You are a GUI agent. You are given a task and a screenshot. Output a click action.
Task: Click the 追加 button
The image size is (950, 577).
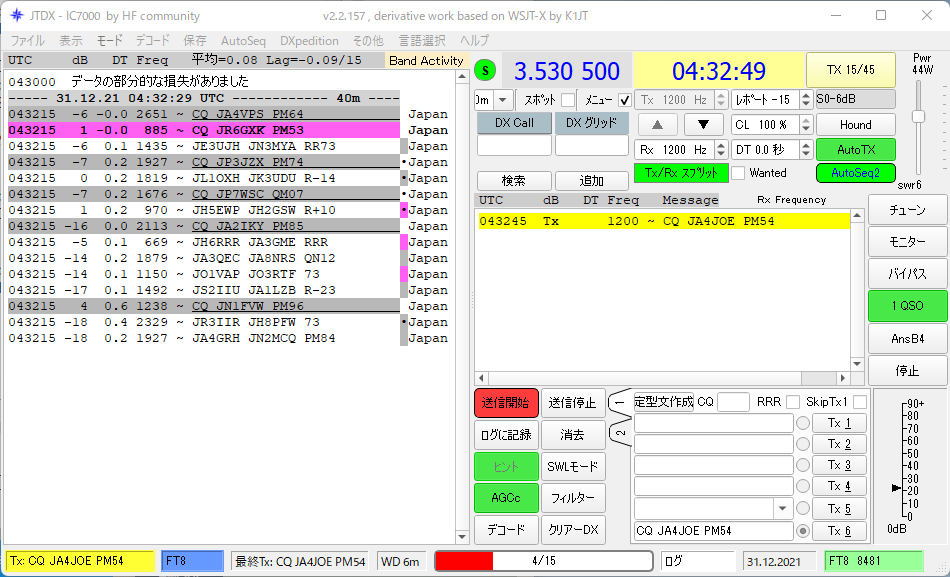591,181
